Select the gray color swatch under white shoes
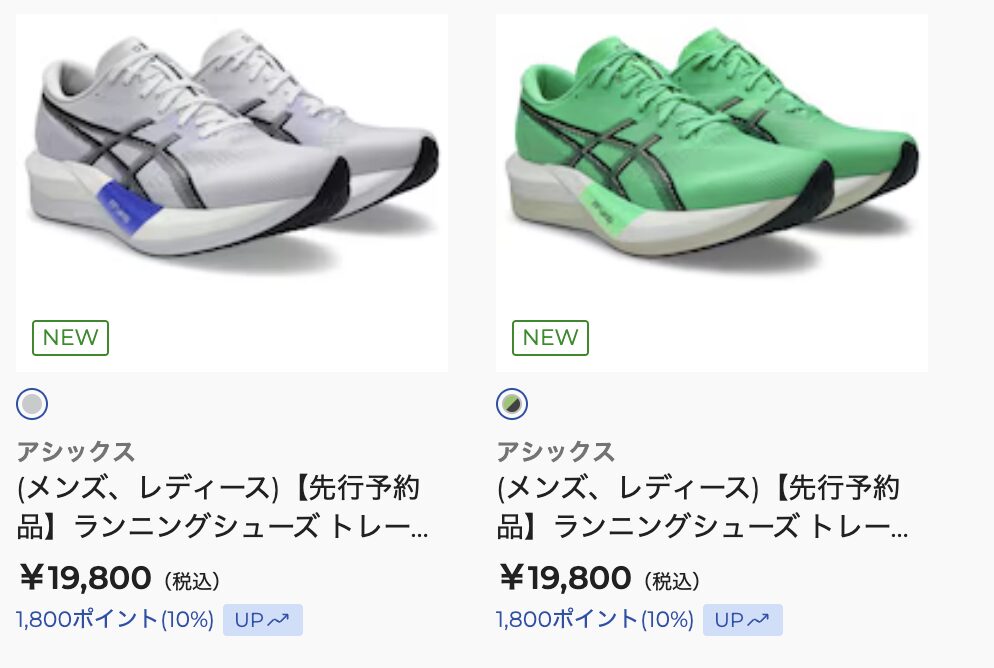 tap(32, 404)
